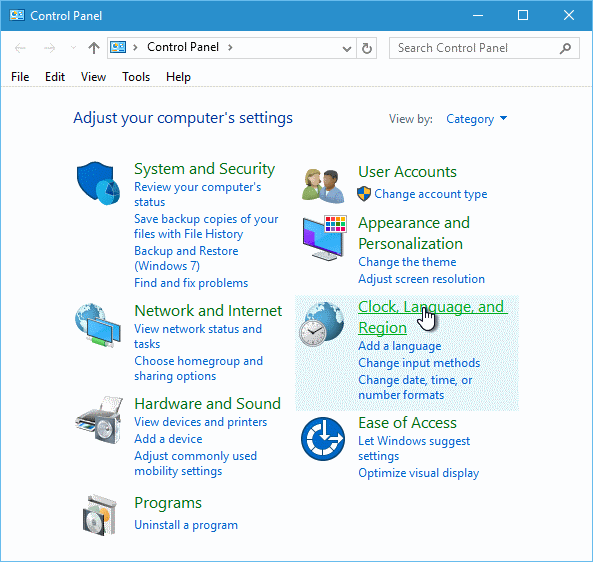Image resolution: width=593 pixels, height=562 pixels.
Task: Click the Forward navigation arrow
Action: click(49, 48)
